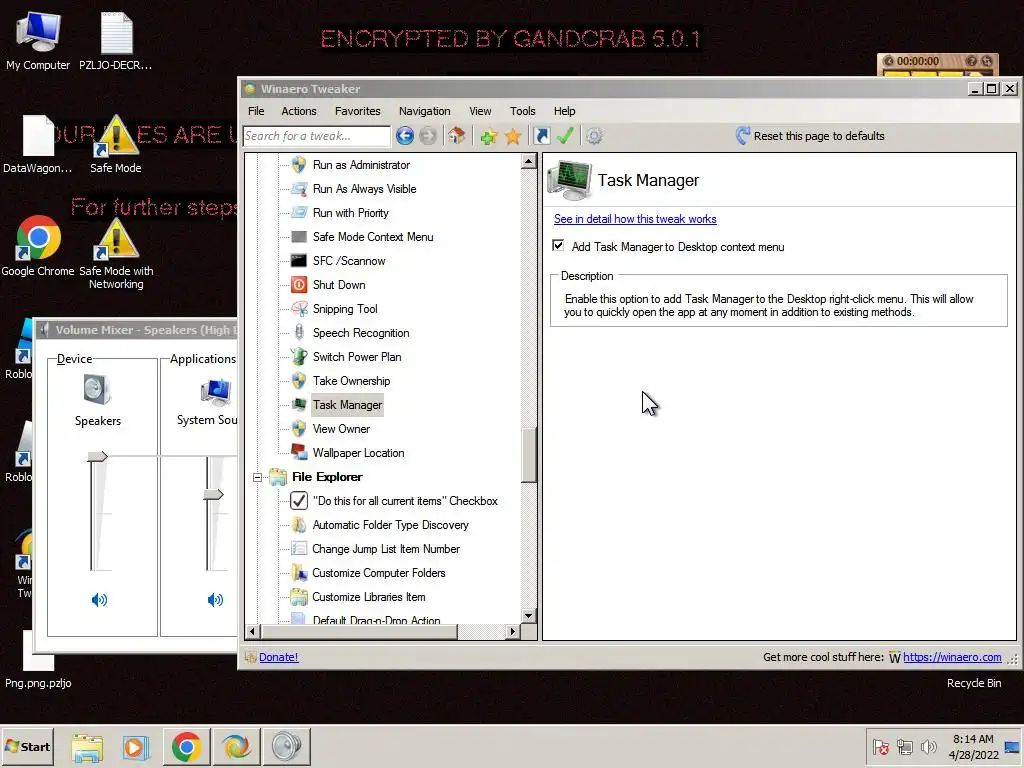1024x768 pixels.
Task: Select Google Chrome desktop shortcut
Action: [x=38, y=246]
